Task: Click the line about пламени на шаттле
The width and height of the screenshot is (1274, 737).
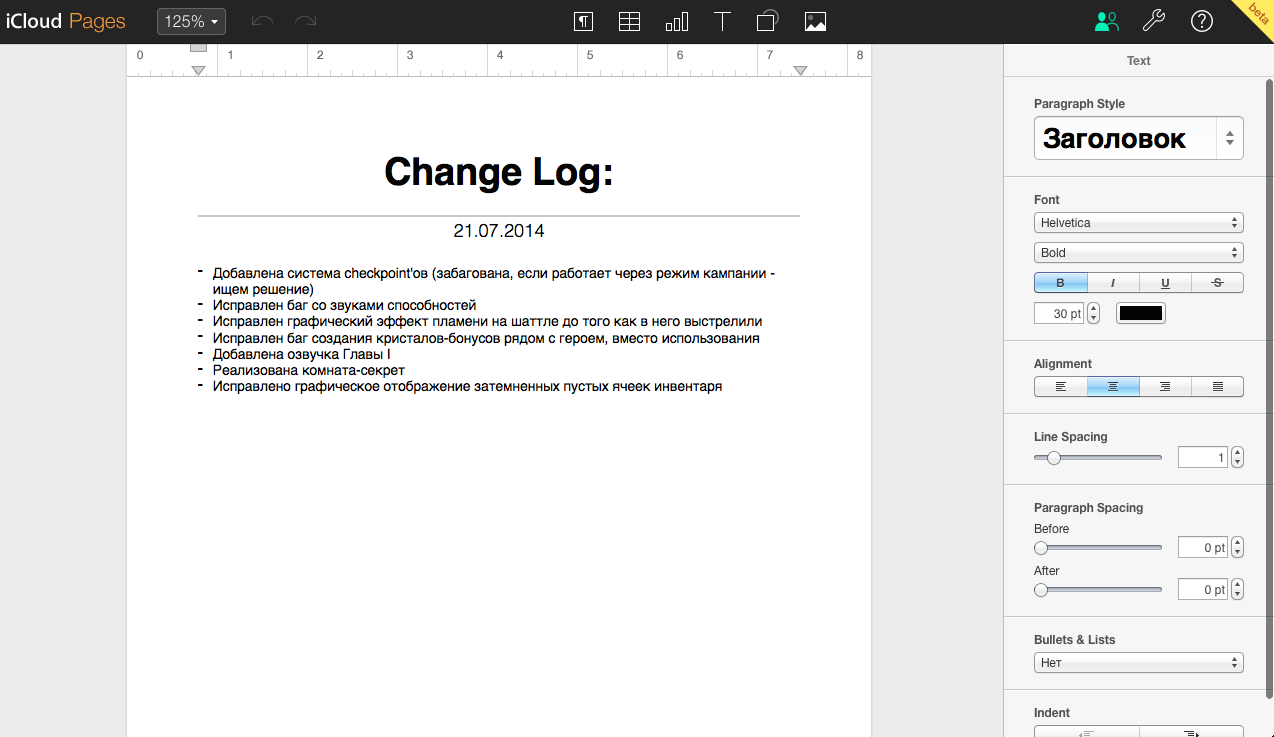Action: click(487, 321)
